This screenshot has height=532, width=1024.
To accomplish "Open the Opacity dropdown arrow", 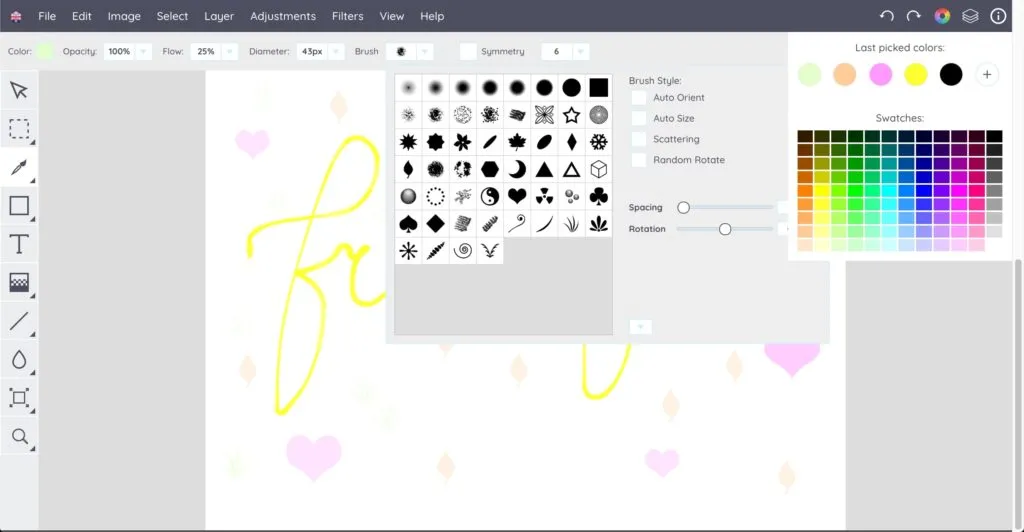I will (143, 51).
